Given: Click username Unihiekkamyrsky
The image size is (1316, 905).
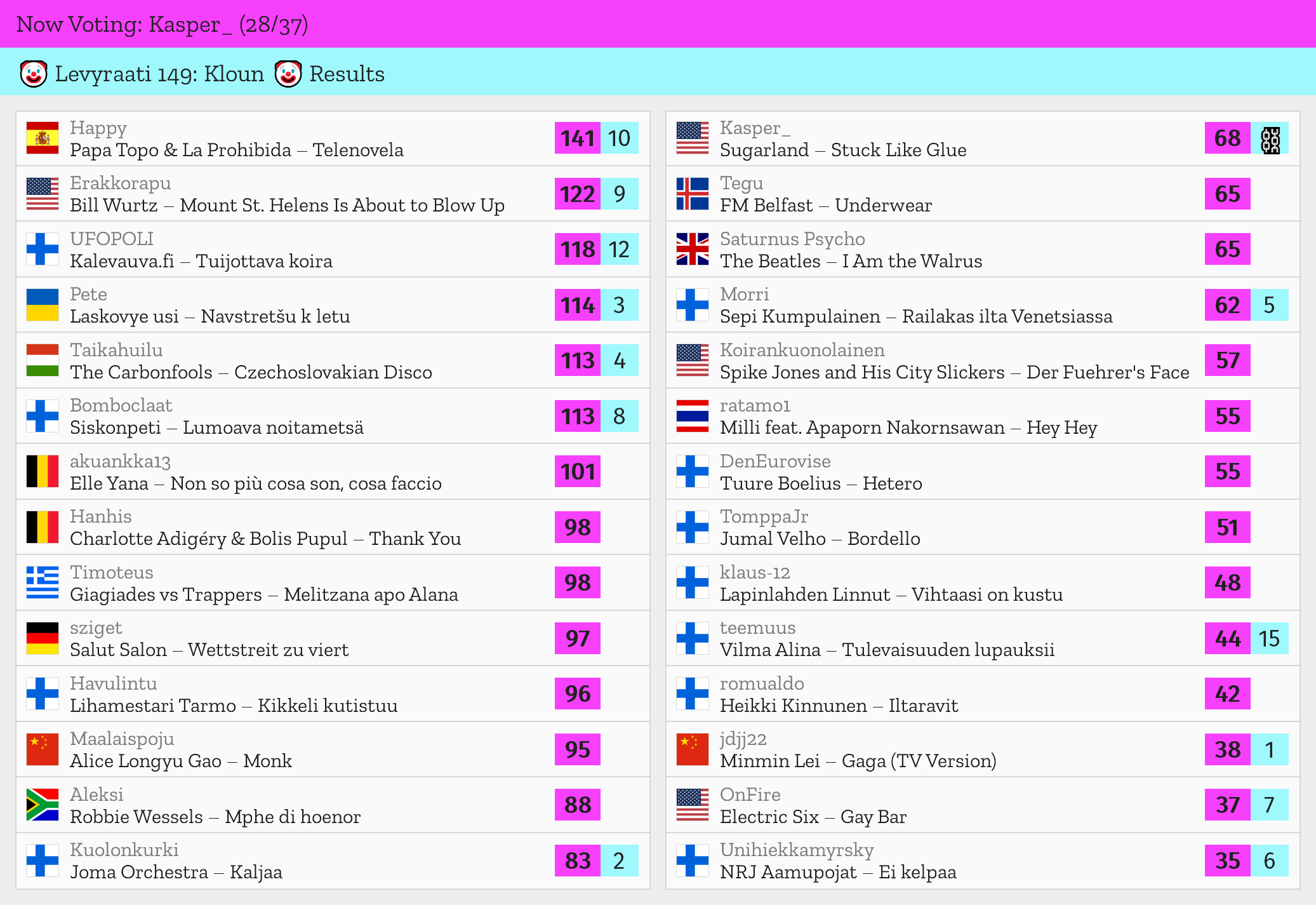Looking at the screenshot, I should click(x=797, y=850).
